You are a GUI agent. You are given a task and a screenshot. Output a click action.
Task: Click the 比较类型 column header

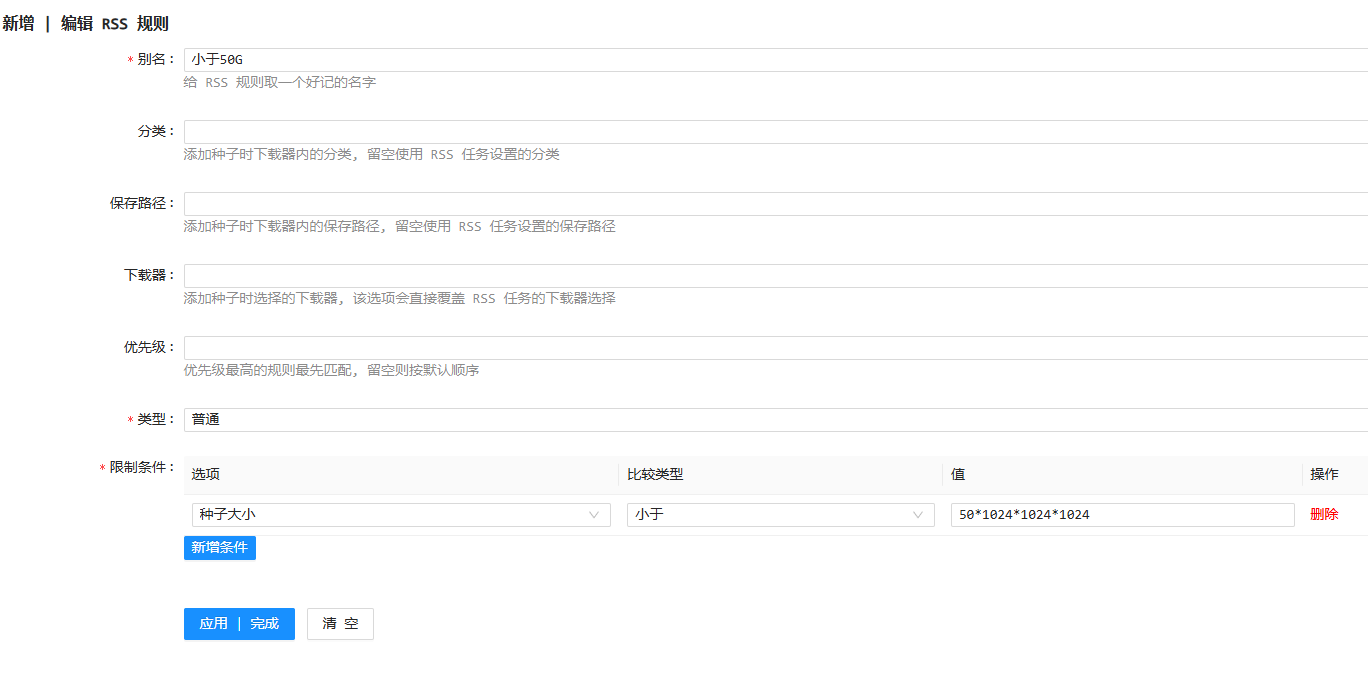point(655,475)
